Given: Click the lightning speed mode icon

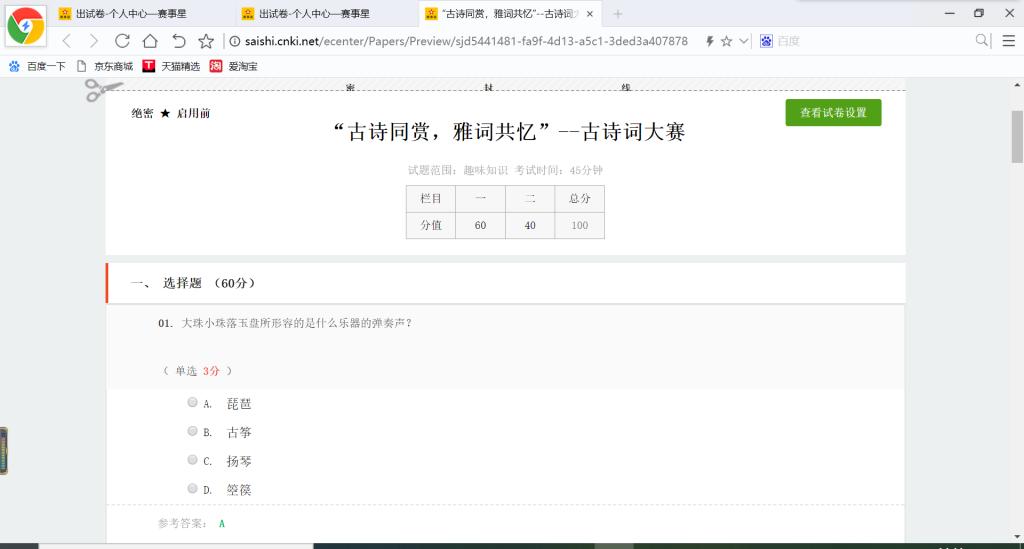Looking at the screenshot, I should pyautogui.click(x=709, y=41).
